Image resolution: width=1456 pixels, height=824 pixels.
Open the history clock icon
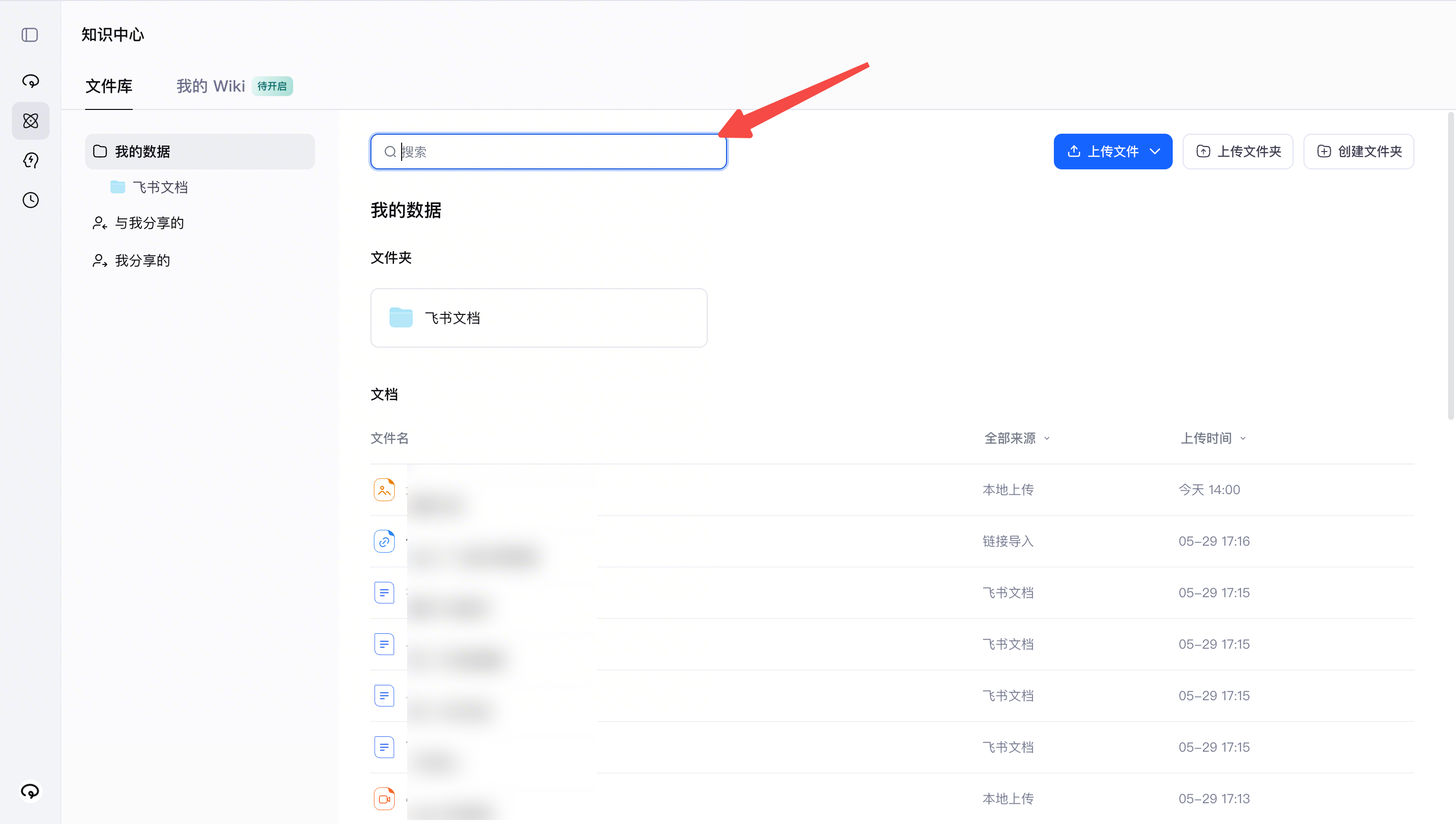coord(31,200)
